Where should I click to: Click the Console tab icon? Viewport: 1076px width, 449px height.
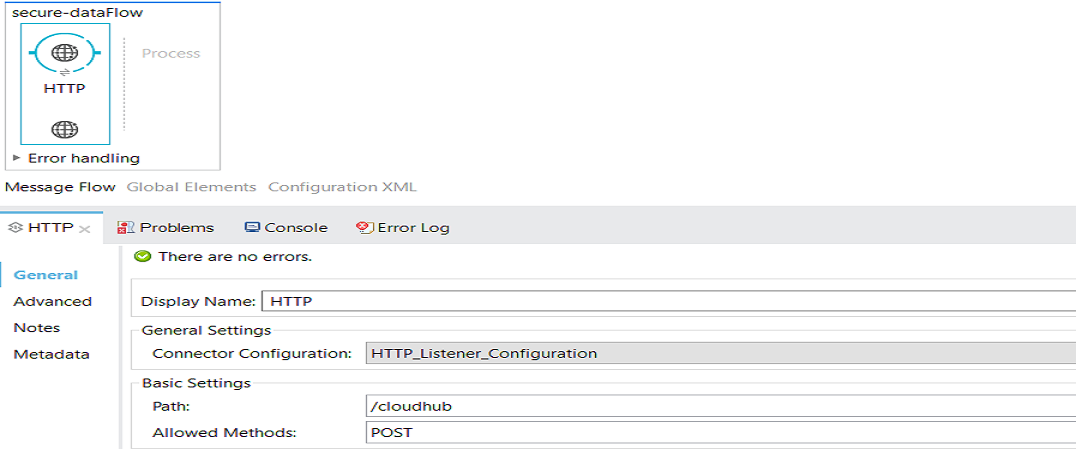pos(252,228)
